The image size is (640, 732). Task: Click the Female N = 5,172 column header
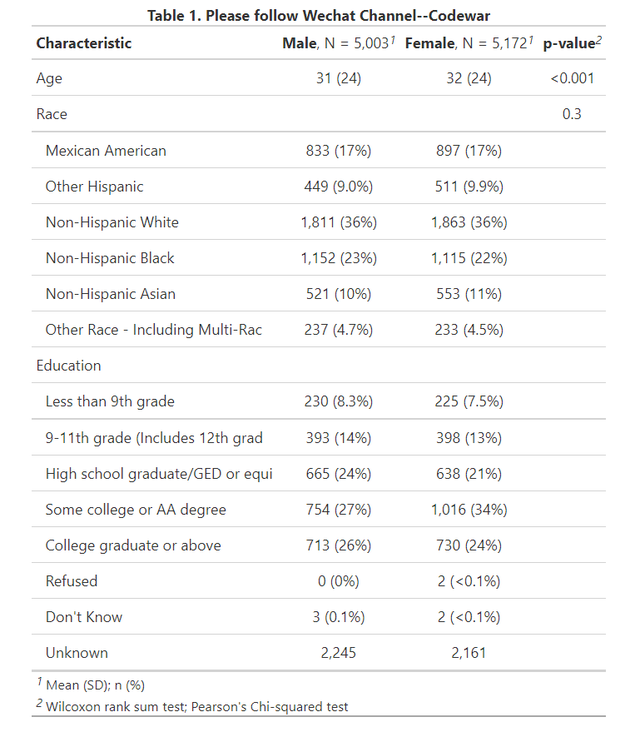pos(469,43)
